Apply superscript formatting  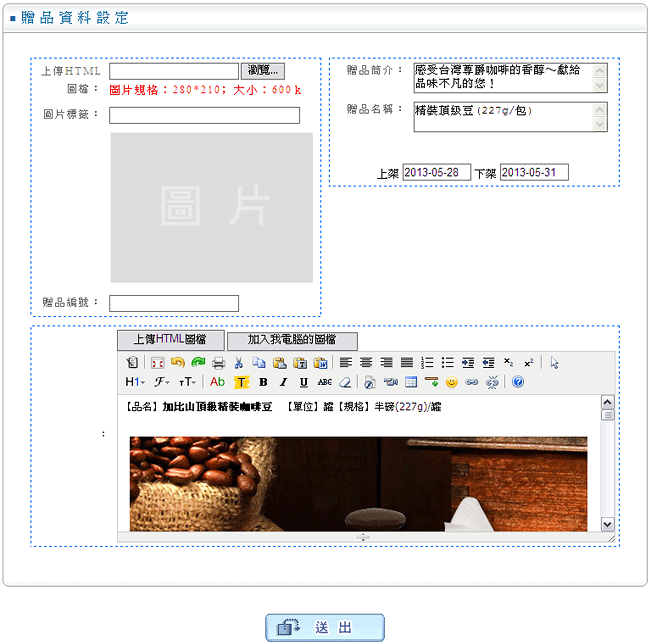tap(529, 363)
